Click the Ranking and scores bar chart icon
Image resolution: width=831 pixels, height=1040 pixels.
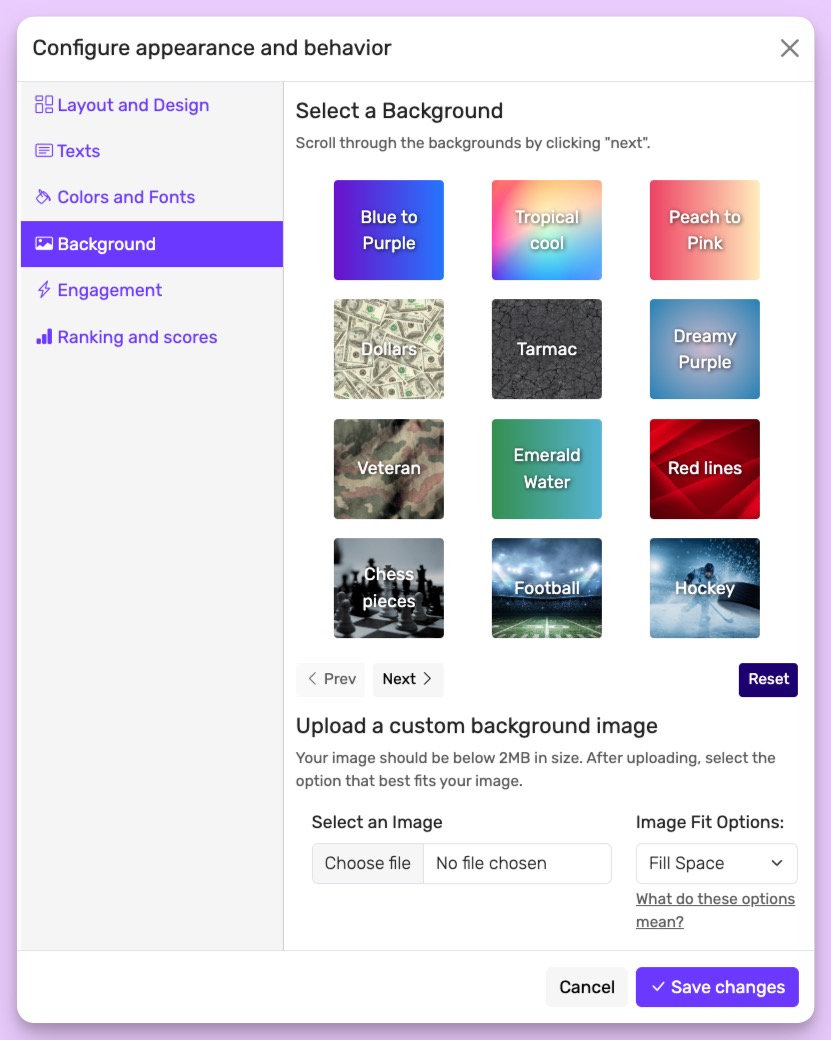[x=44, y=337]
